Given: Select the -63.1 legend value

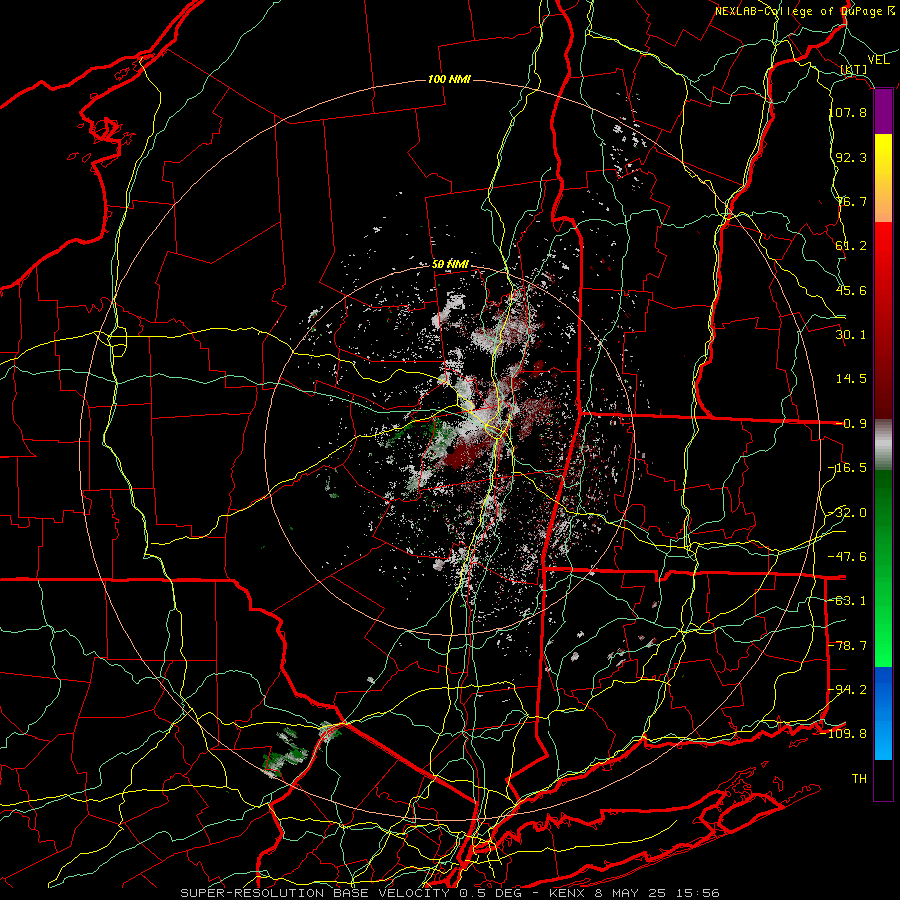Looking at the screenshot, I should click(847, 601).
